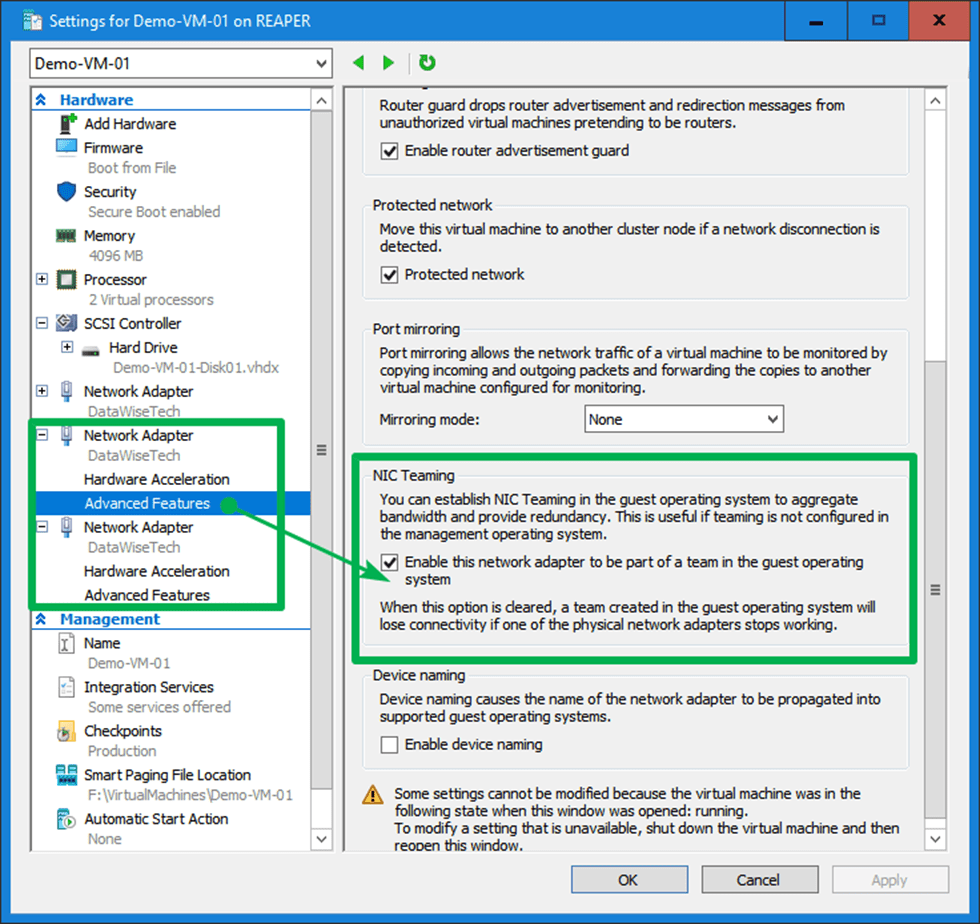This screenshot has height=924, width=980.
Task: Check the Enable device naming checkbox
Action: 389,745
